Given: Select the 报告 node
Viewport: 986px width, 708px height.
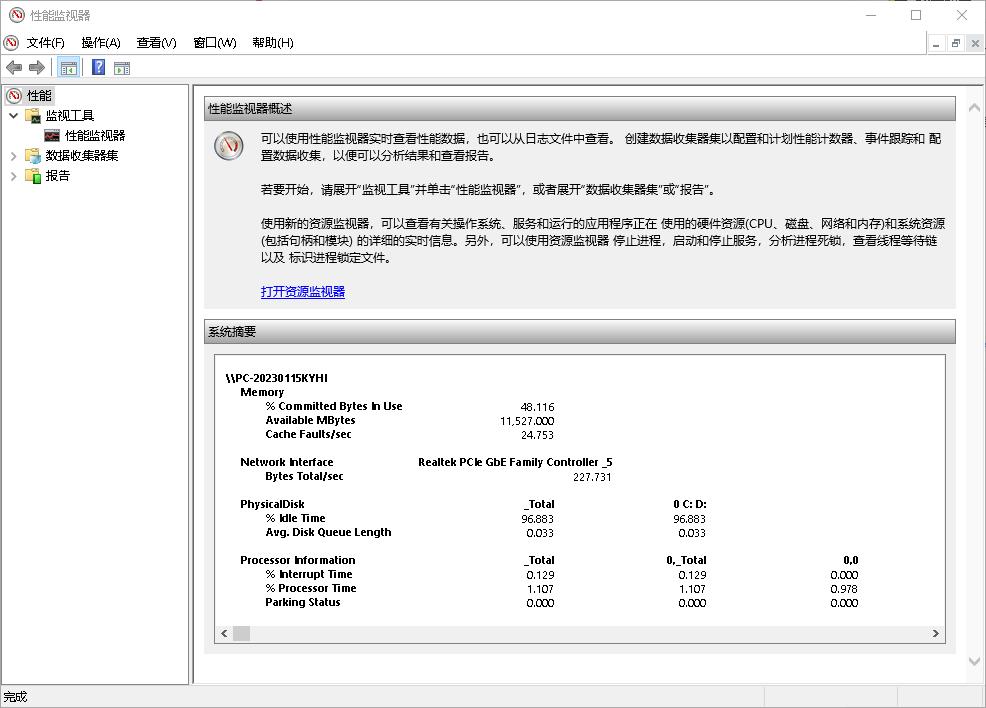Looking at the screenshot, I should [x=57, y=175].
